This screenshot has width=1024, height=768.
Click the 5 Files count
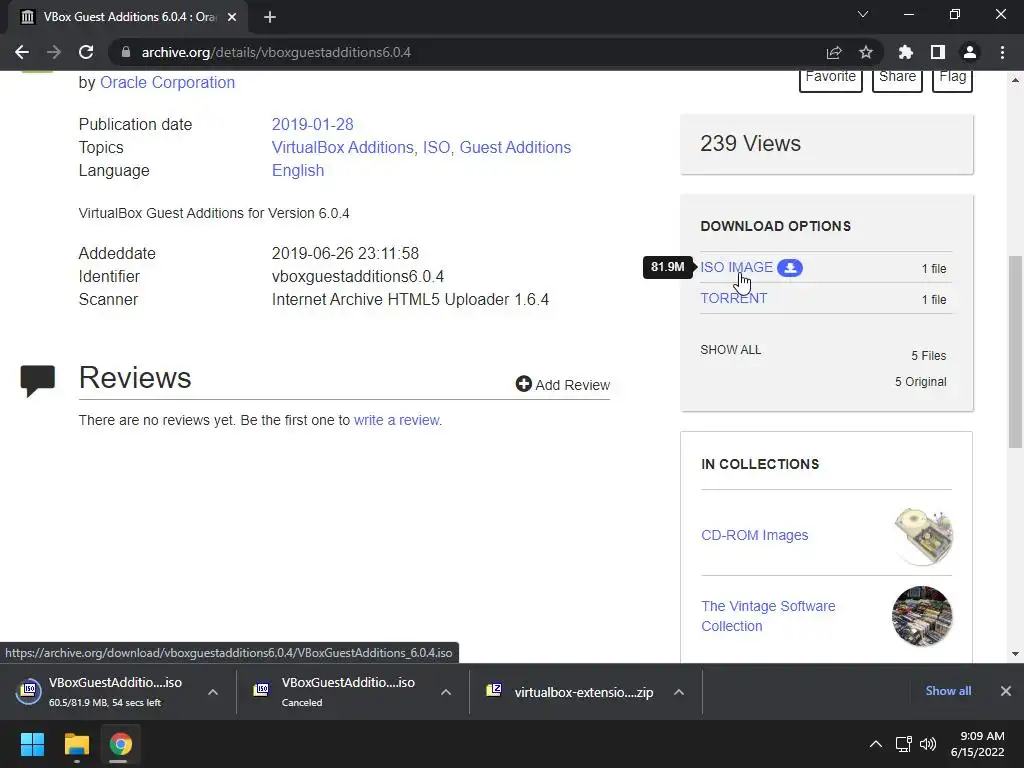(x=929, y=356)
